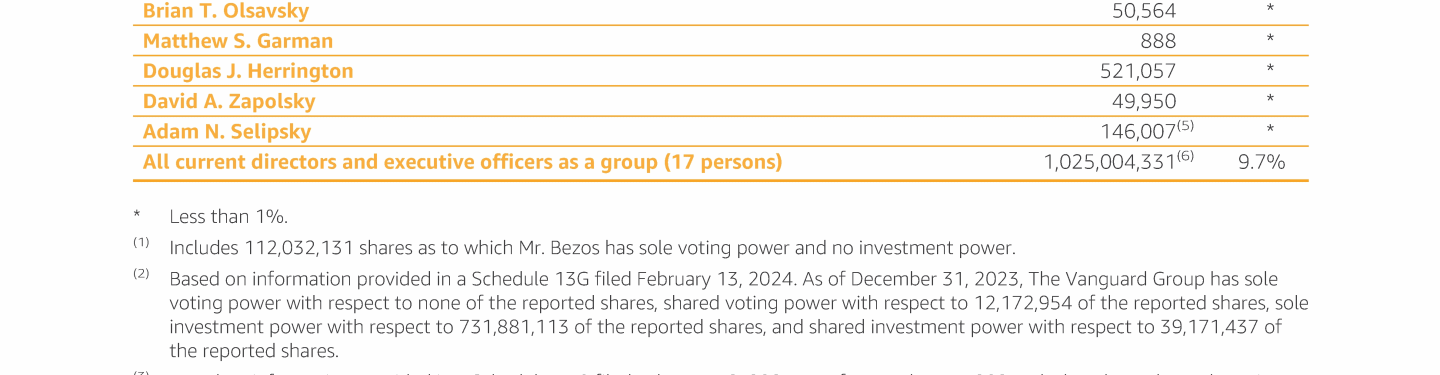1440x375 pixels.
Task: Click footnote marker (6) beside group total
Action: click(x=1186, y=156)
